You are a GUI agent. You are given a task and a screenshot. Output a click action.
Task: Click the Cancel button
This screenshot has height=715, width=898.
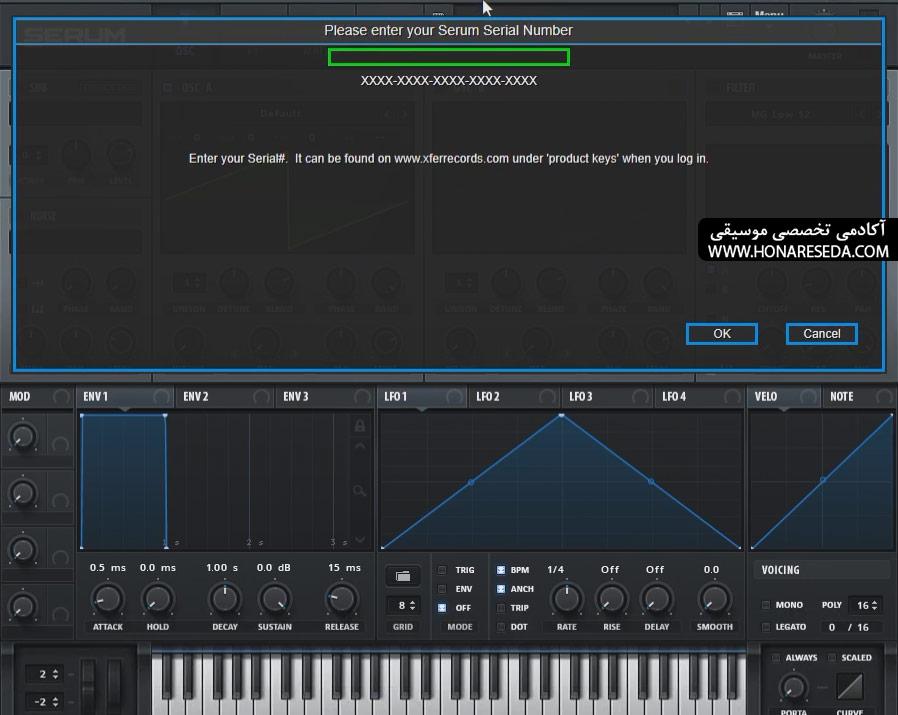(822, 334)
